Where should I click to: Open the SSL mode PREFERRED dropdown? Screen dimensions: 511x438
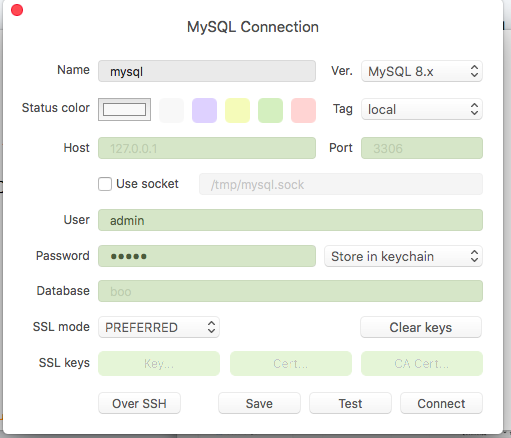point(159,327)
